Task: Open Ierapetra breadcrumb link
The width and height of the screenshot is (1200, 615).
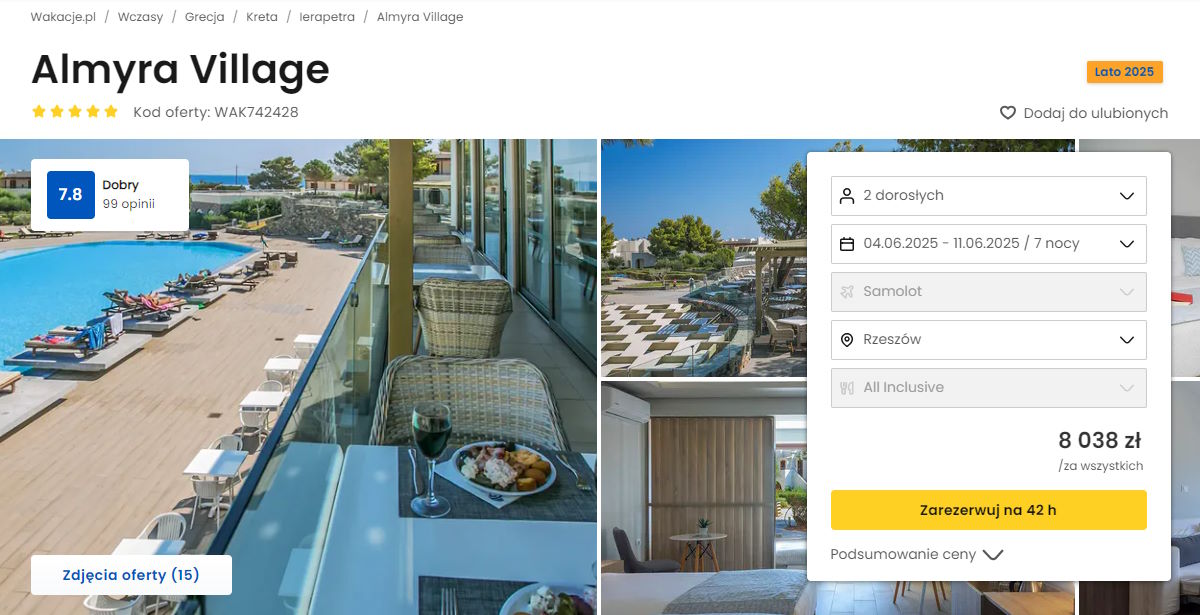Action: (327, 17)
